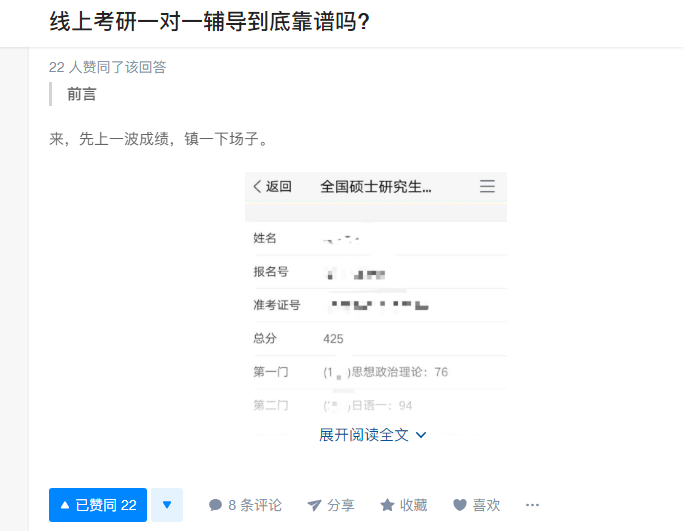
Task: Click the hamburger menu icon in the screenshot
Action: coord(487,186)
